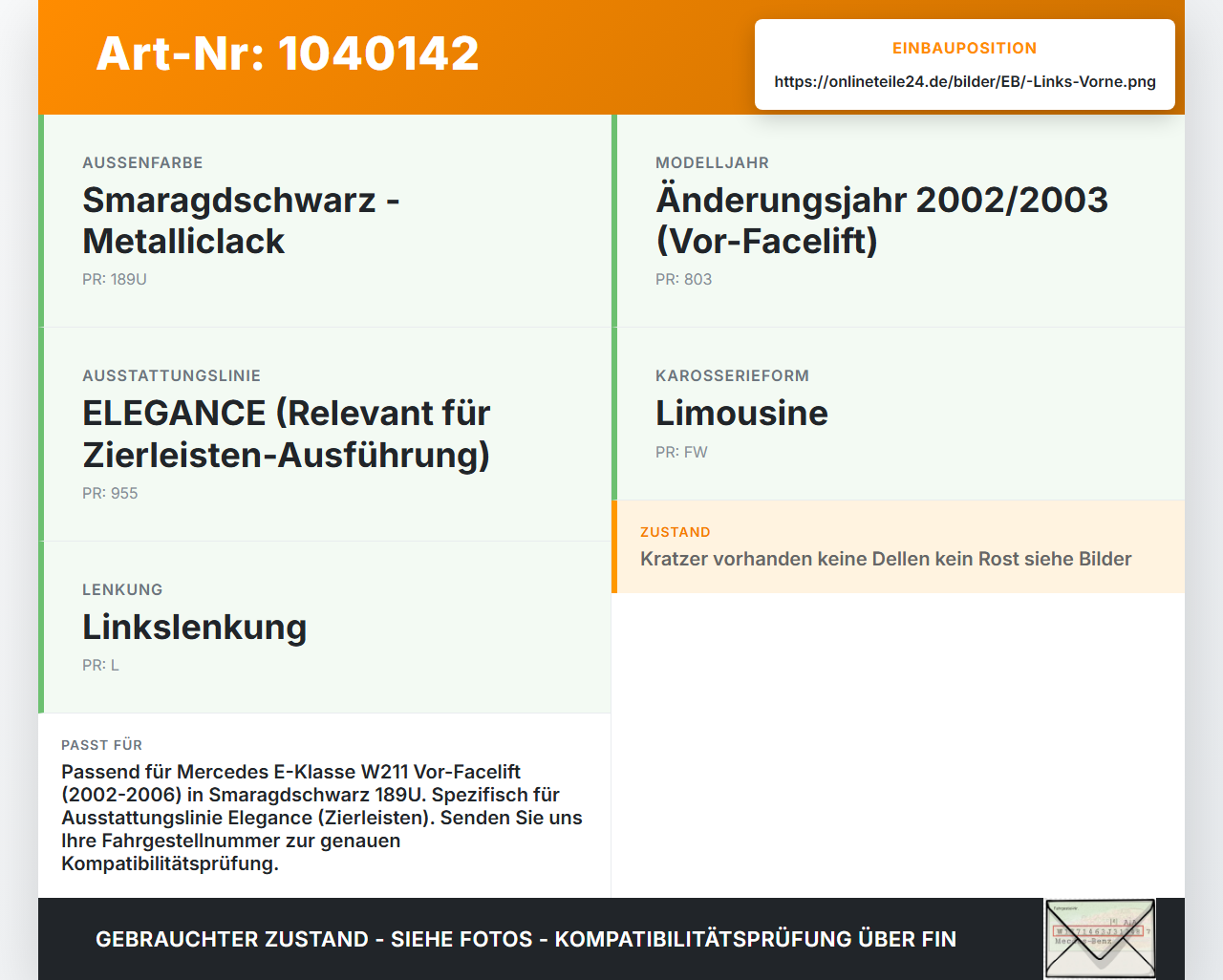The image size is (1223, 980).
Task: Click the PASST FÜR label
Action: 101,745
